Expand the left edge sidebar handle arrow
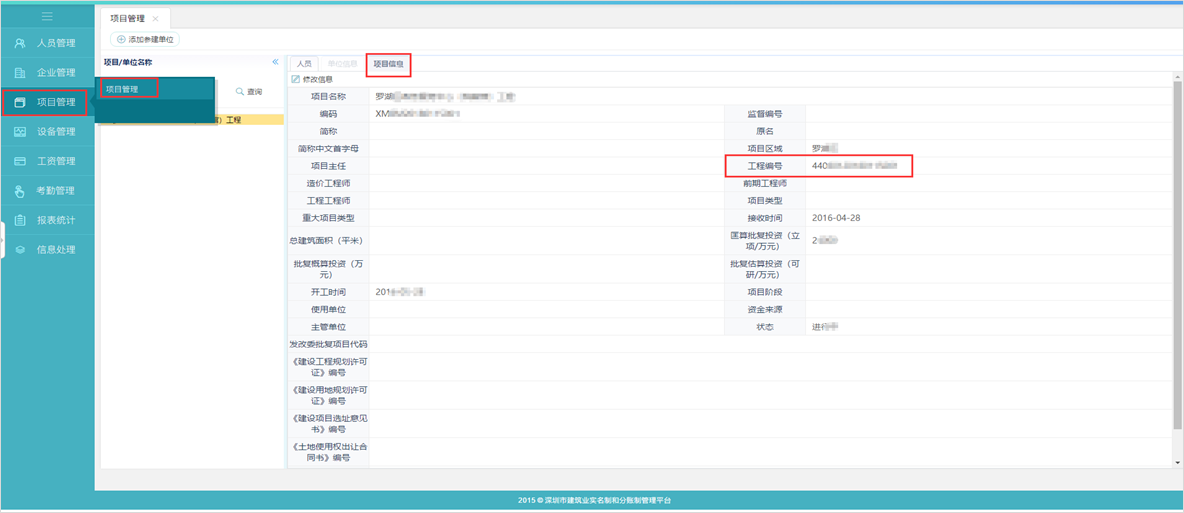Screen dimensions: 1184x513 pyautogui.click(x=2, y=240)
